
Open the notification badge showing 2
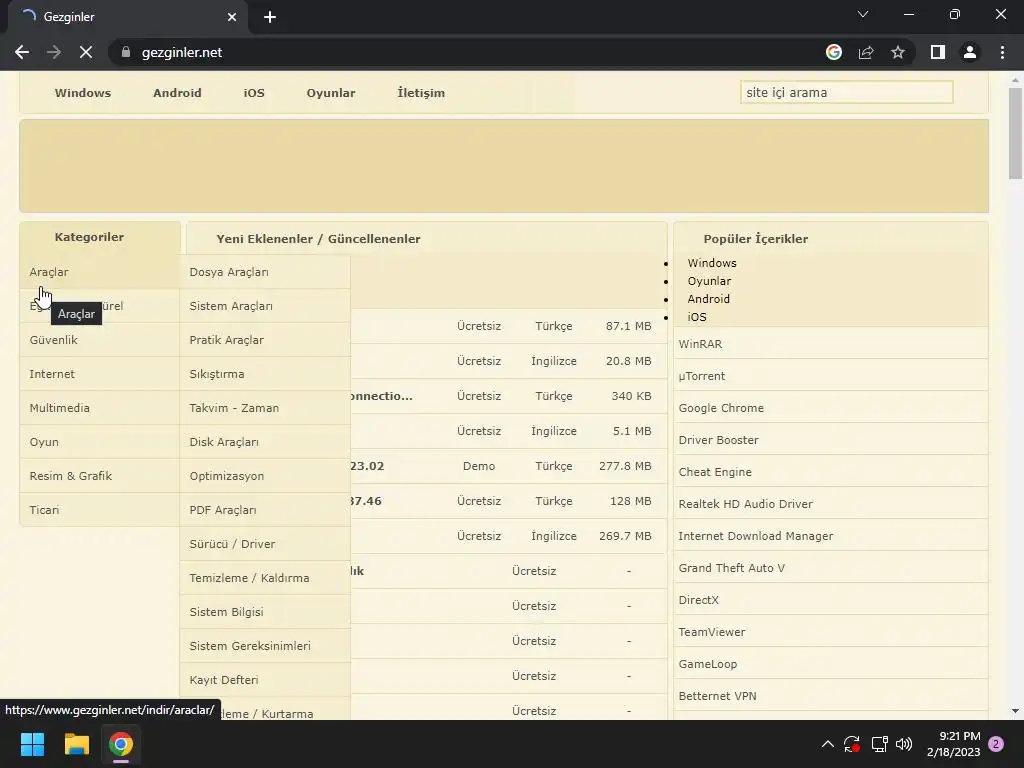[996, 744]
